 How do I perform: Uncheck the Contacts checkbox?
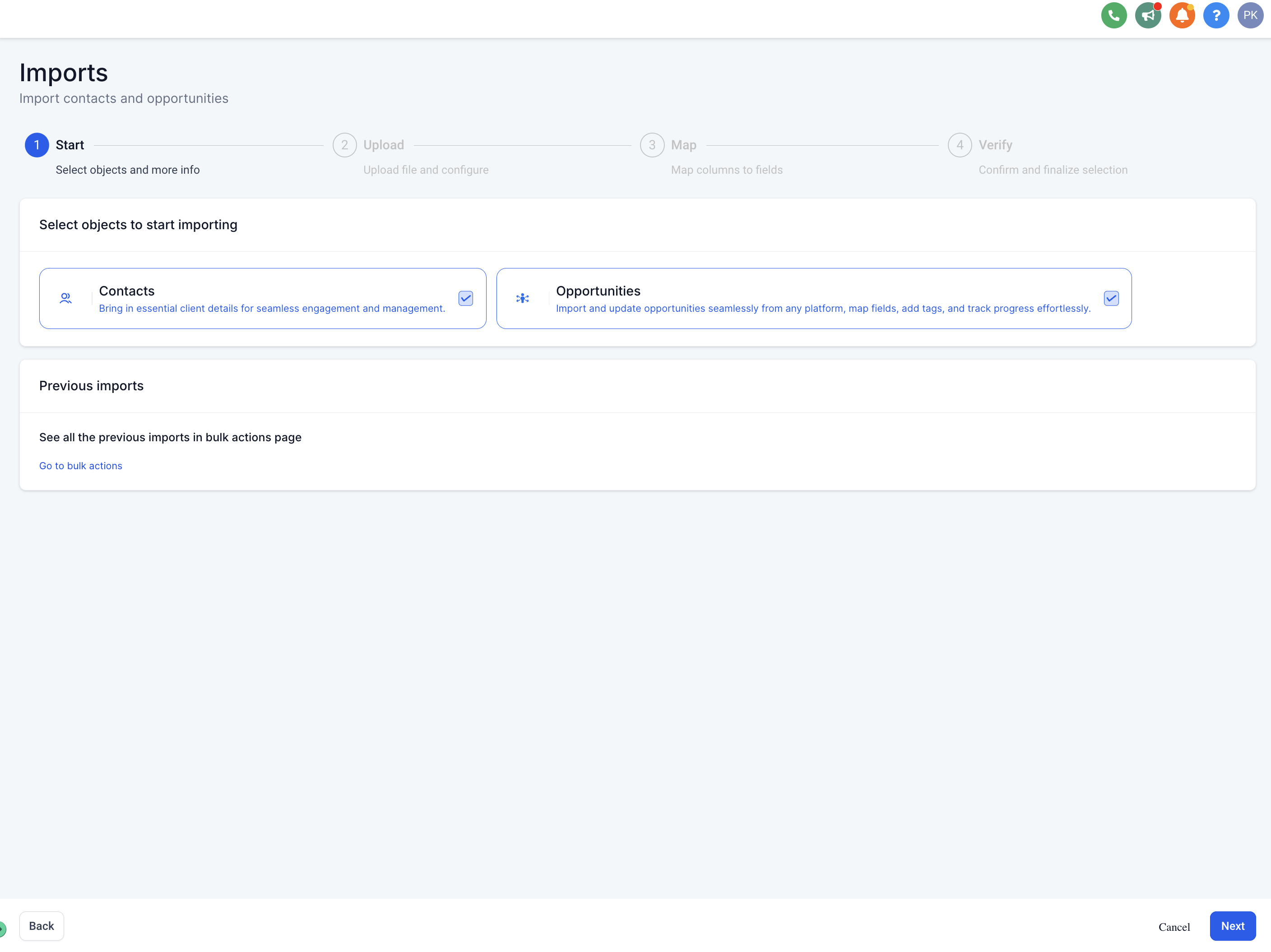click(x=465, y=298)
